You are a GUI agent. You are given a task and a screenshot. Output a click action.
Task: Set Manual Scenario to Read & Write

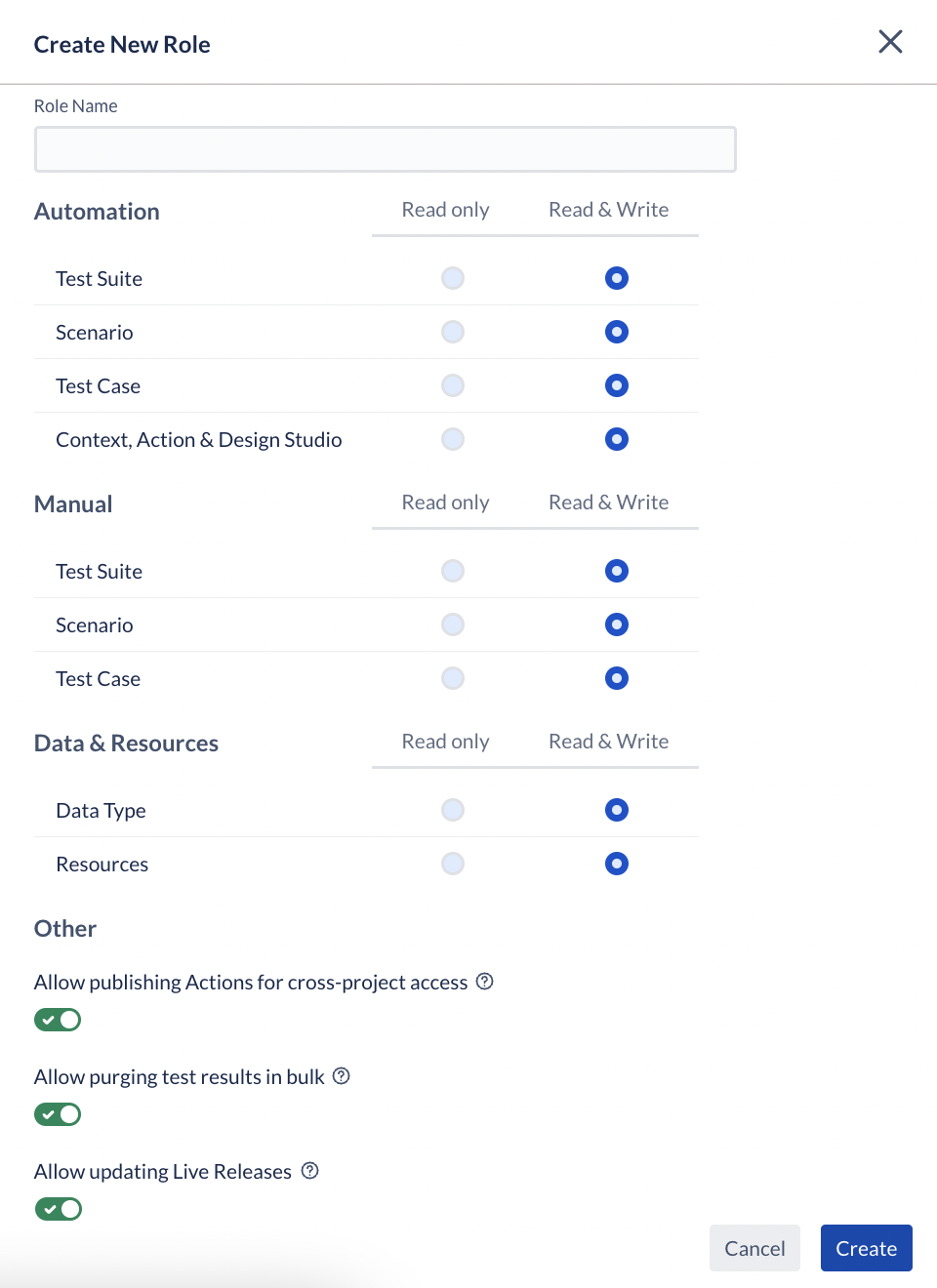coord(617,624)
